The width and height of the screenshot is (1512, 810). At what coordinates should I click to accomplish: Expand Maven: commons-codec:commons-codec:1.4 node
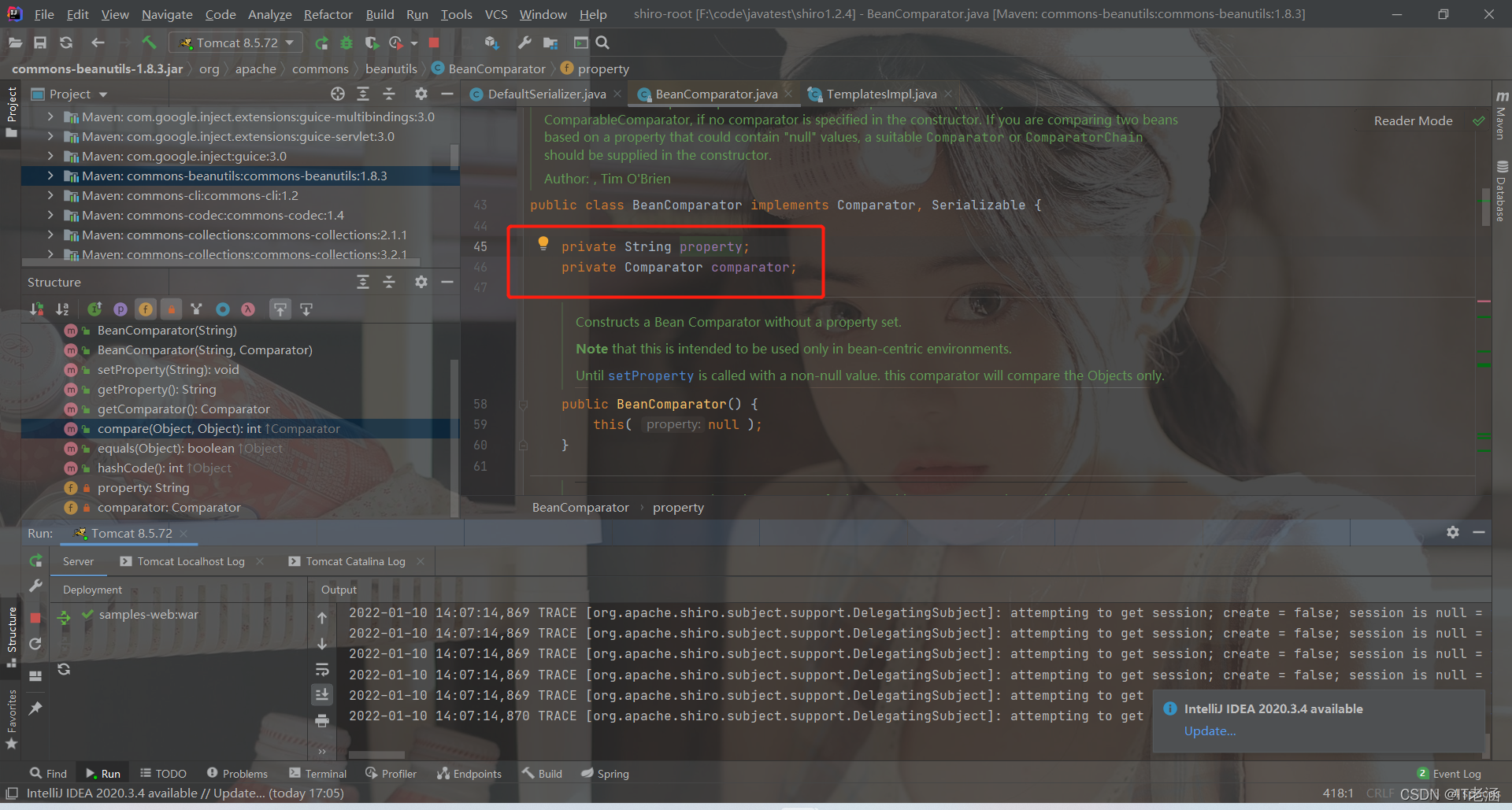50,215
